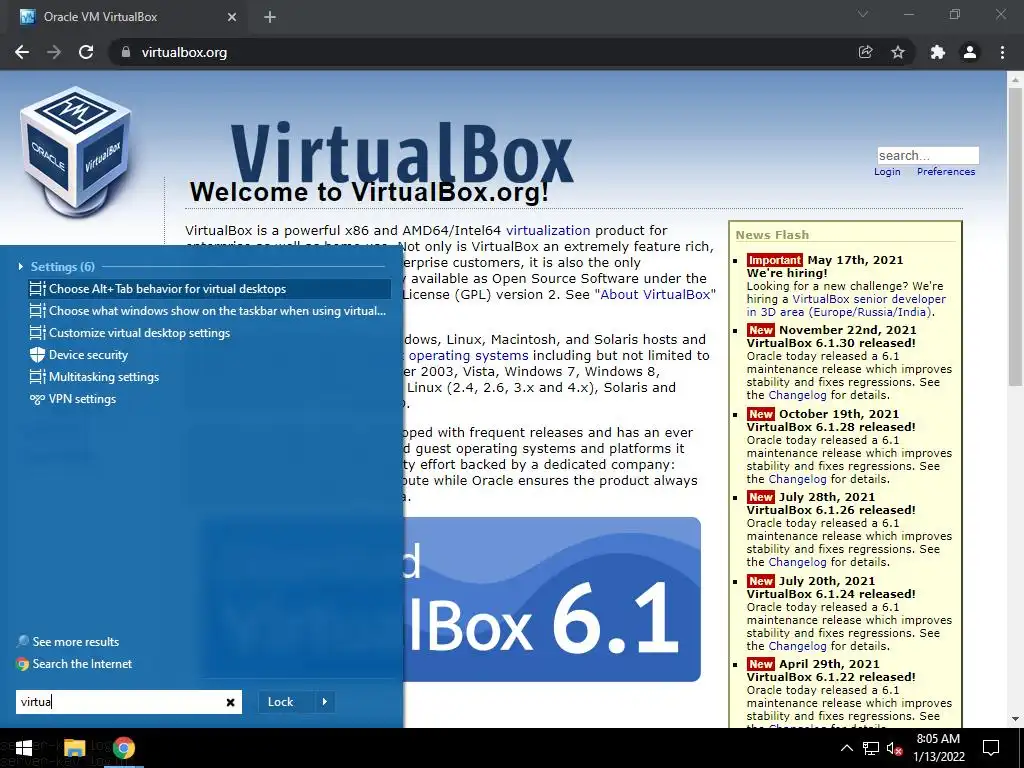1024x768 pixels.
Task: Click the page vertical scrollbar thumb
Action: point(1014,236)
